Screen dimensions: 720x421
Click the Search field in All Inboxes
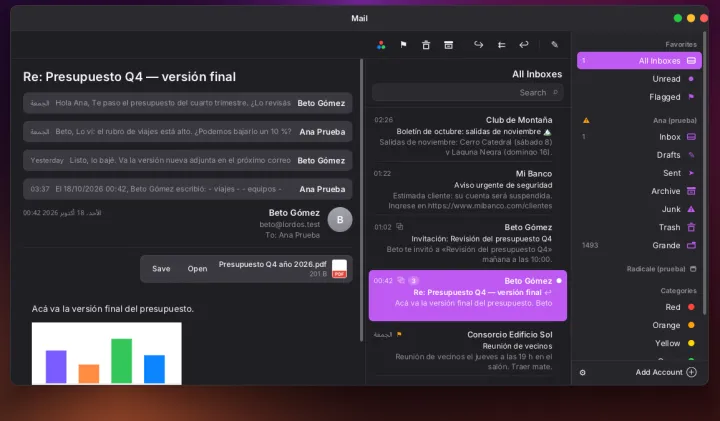[467, 93]
